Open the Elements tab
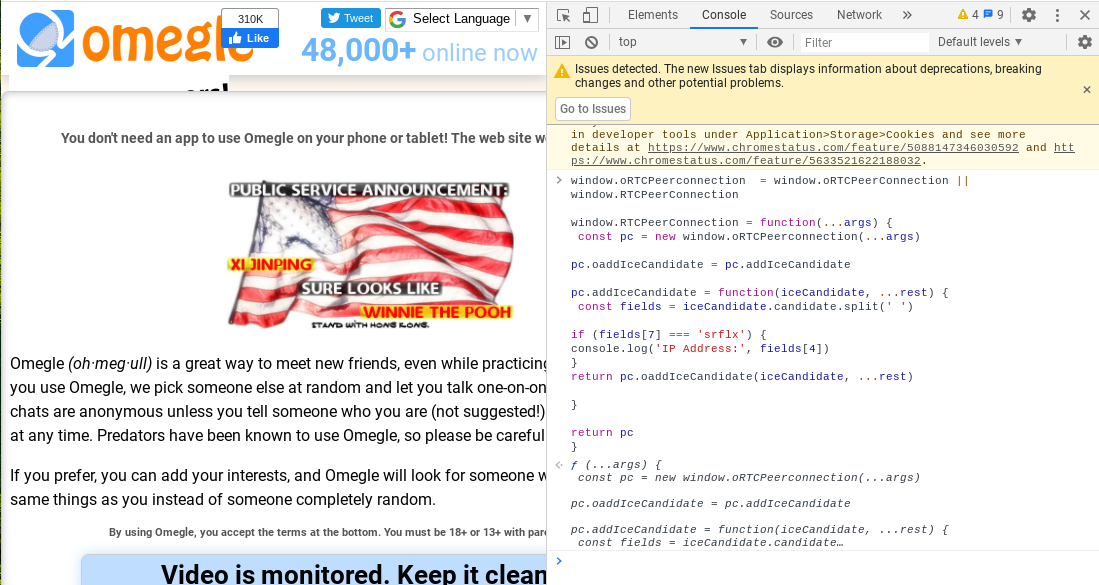 653,15
